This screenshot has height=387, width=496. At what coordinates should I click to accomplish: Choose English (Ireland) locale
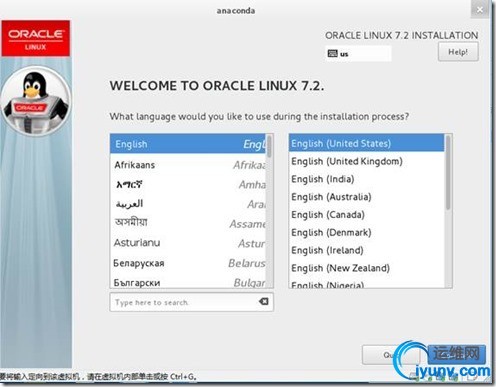(x=367, y=250)
